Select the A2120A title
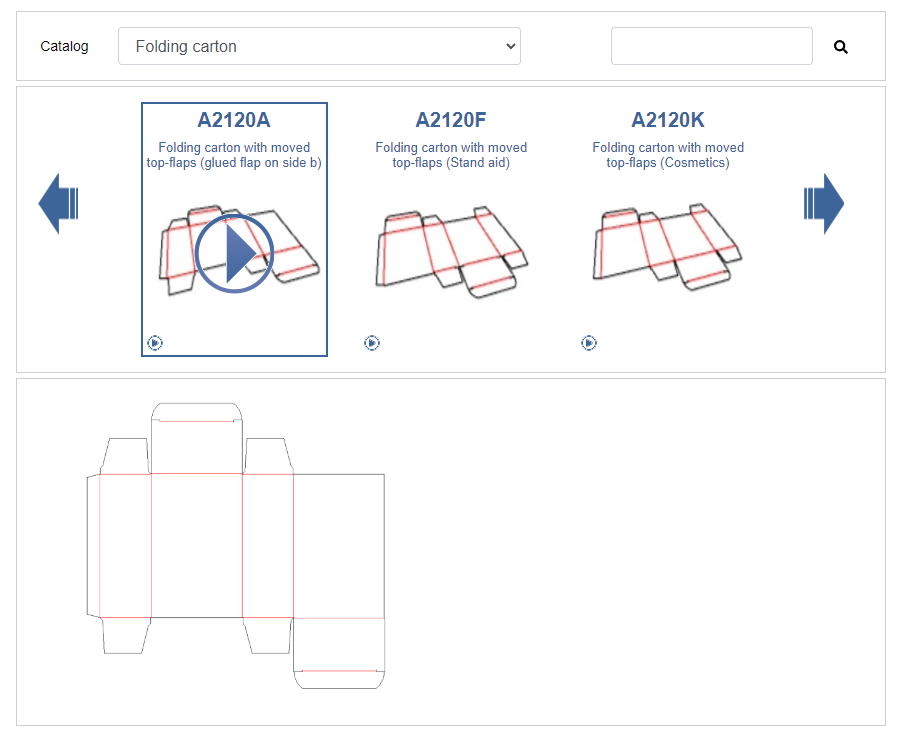This screenshot has height=742, width=909. (234, 120)
